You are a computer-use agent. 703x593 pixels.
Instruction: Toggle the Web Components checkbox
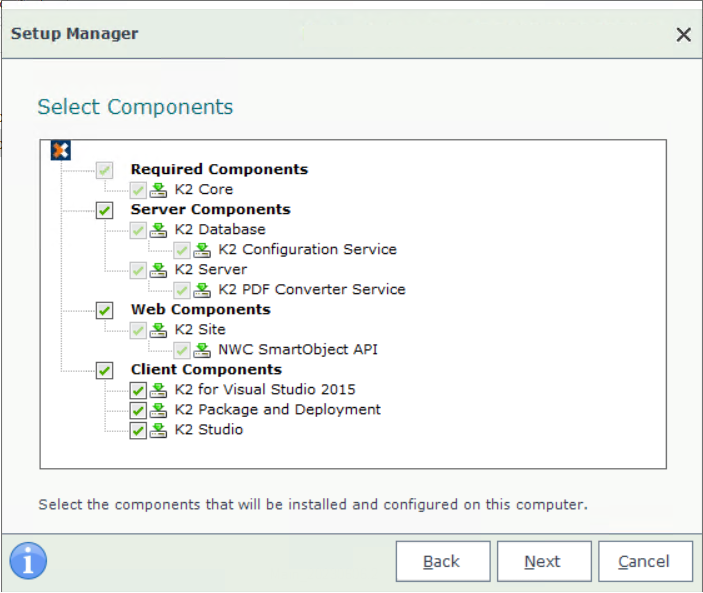(105, 310)
